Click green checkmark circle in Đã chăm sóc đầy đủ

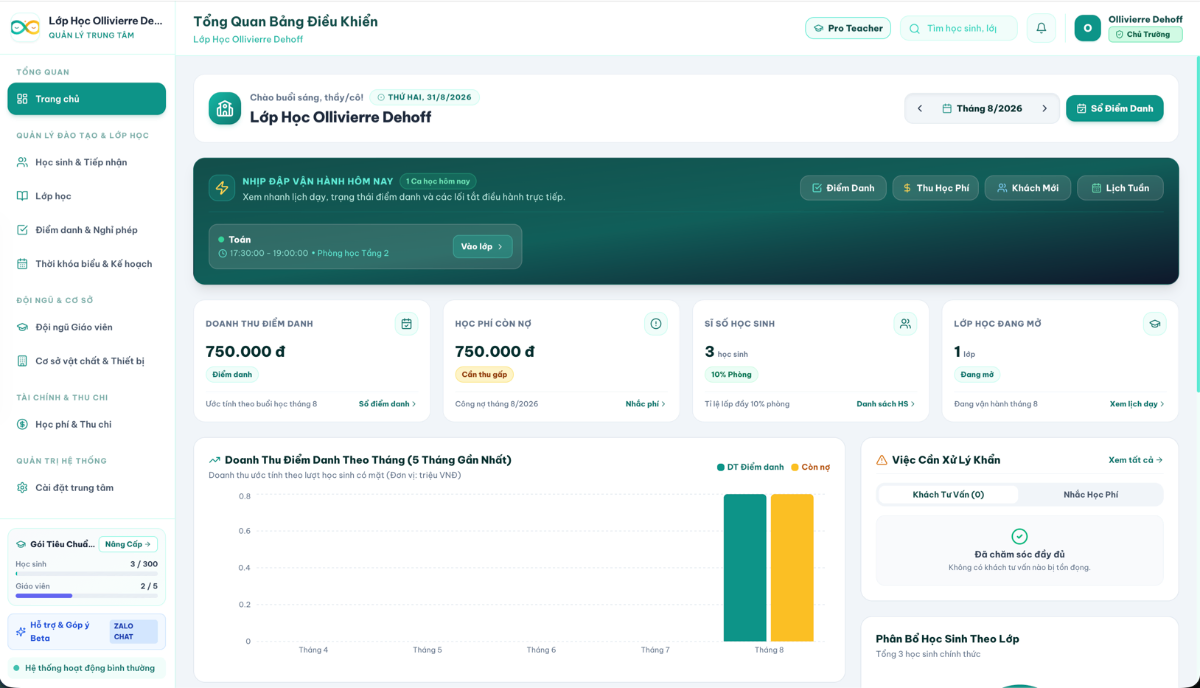click(x=1019, y=536)
